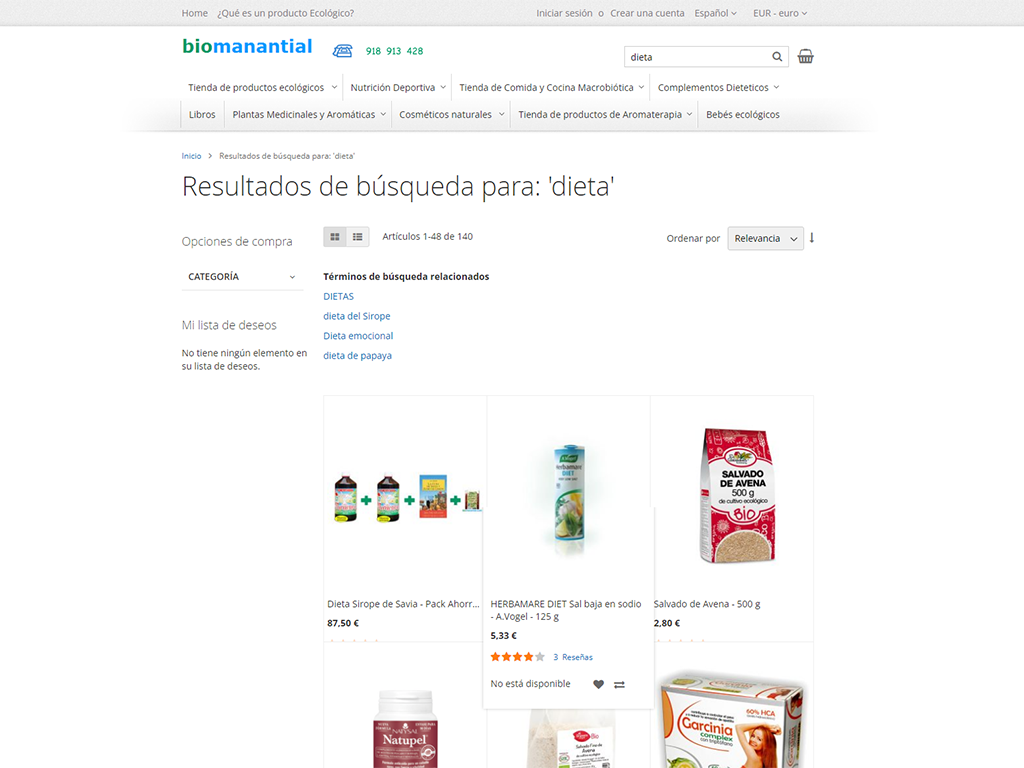Image resolution: width=1024 pixels, height=768 pixels.
Task: Click Iniciar sesión link
Action: pos(564,13)
